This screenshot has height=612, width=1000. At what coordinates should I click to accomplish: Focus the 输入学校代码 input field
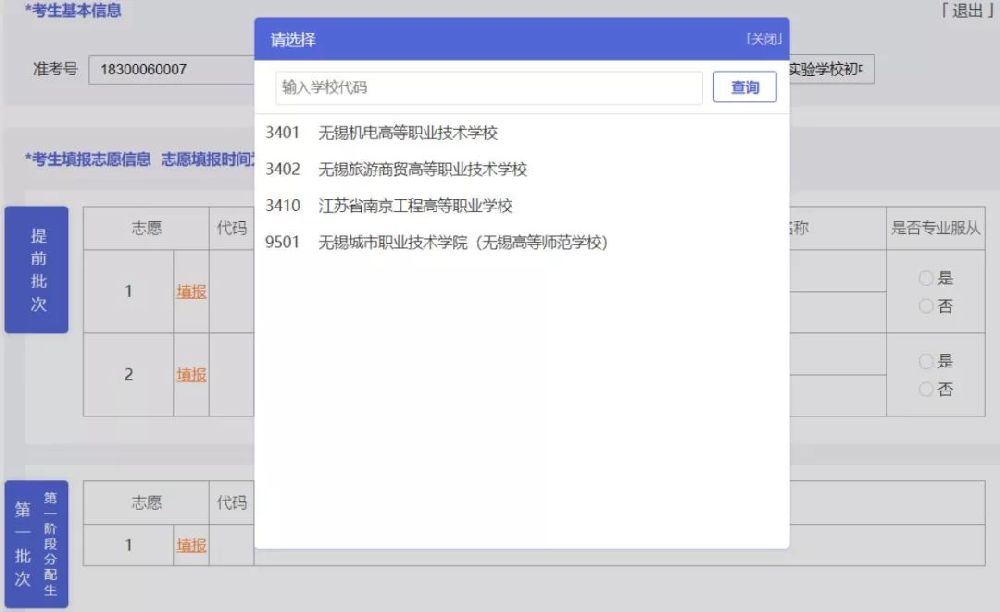489,87
